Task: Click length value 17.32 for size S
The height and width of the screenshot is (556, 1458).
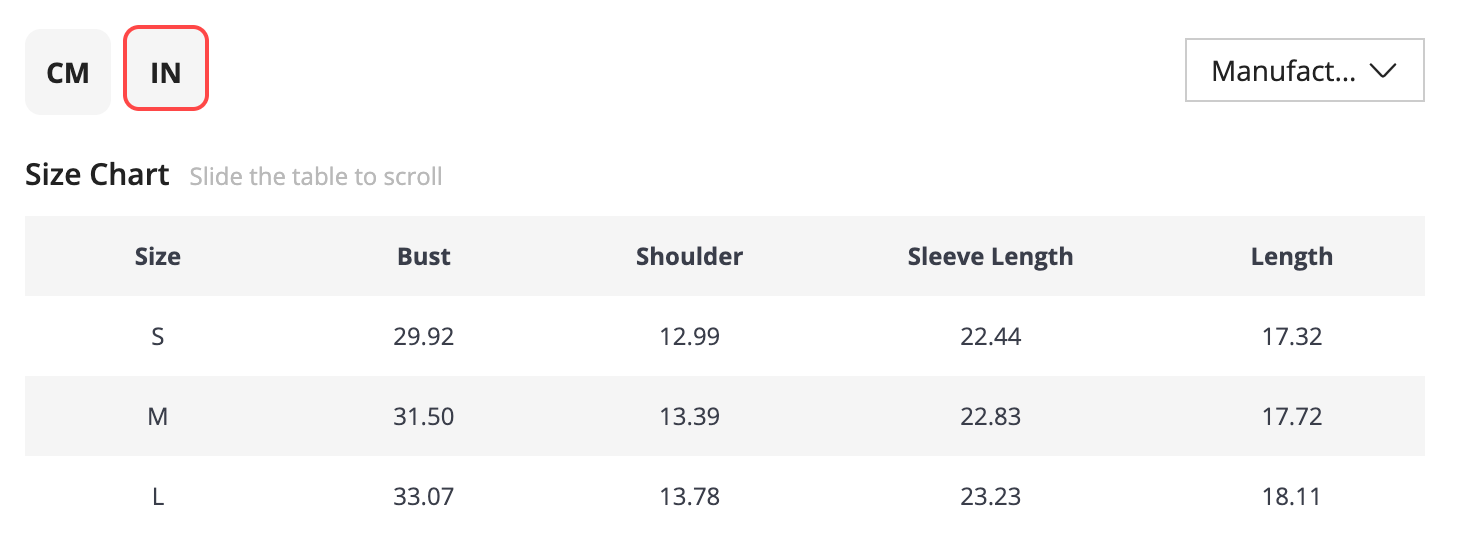Action: point(1292,337)
